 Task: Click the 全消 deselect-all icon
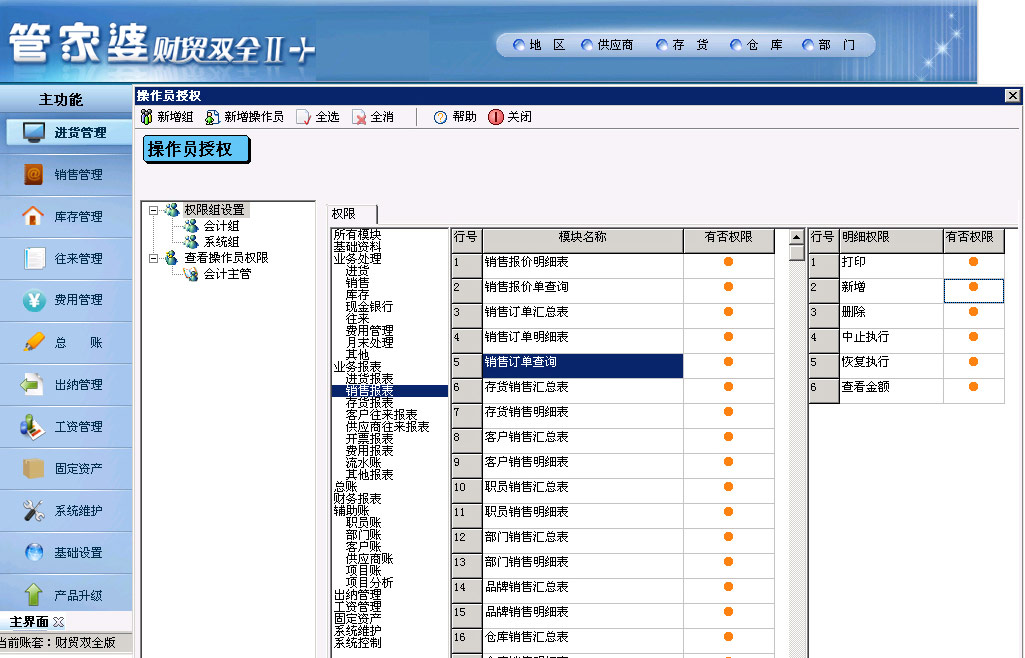(x=359, y=117)
